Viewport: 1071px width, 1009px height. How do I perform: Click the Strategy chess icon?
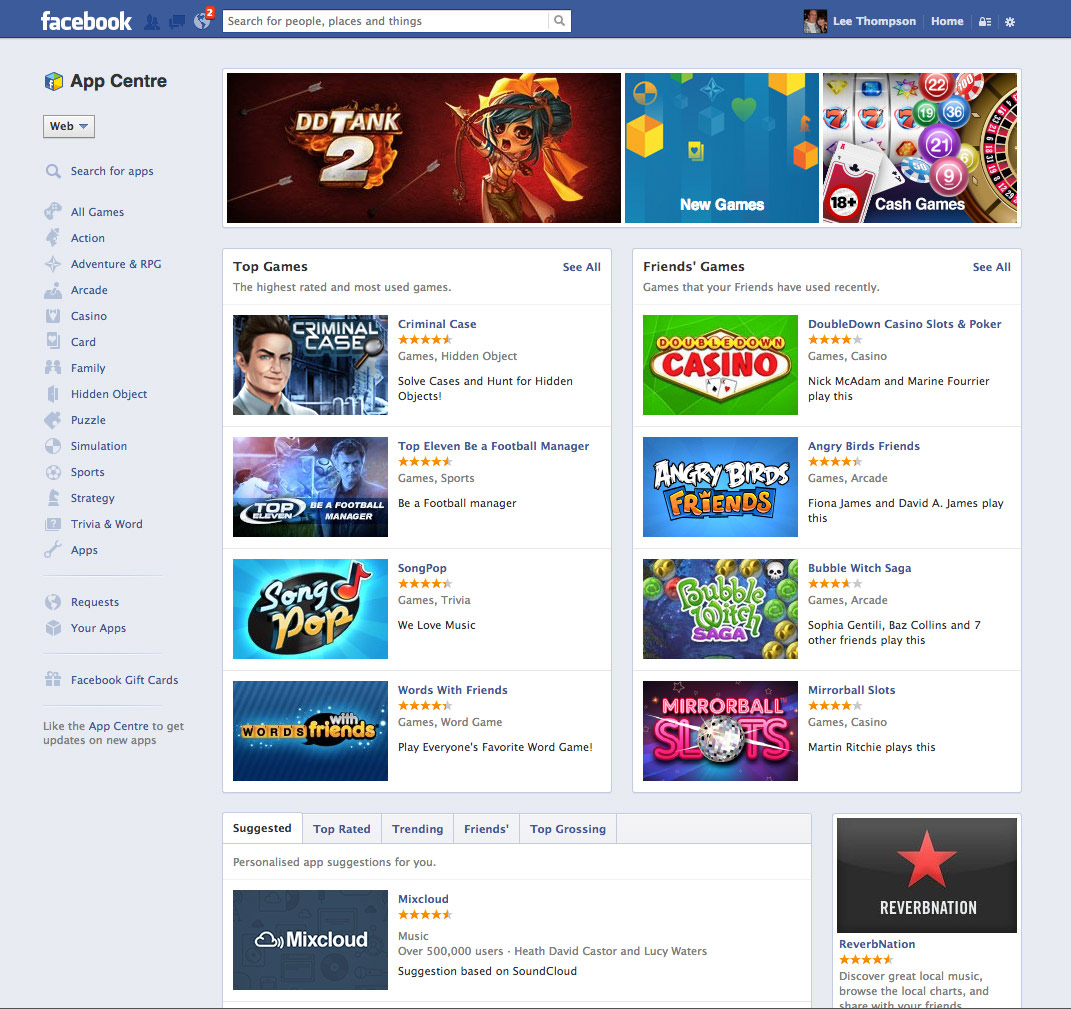click(x=53, y=498)
